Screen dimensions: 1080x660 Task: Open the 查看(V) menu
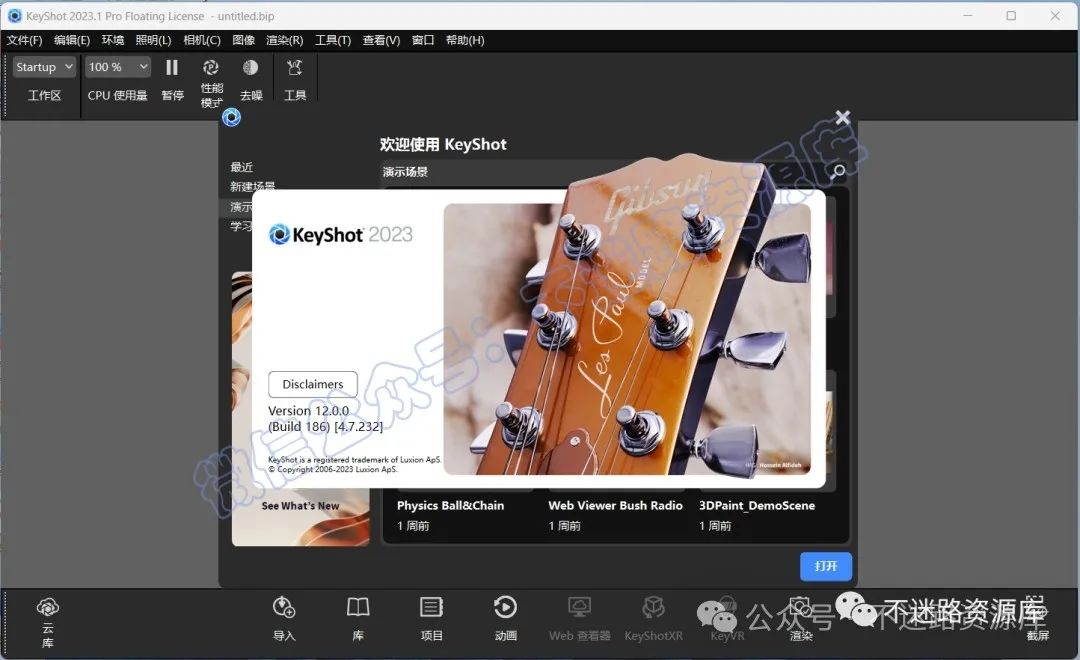click(x=381, y=40)
